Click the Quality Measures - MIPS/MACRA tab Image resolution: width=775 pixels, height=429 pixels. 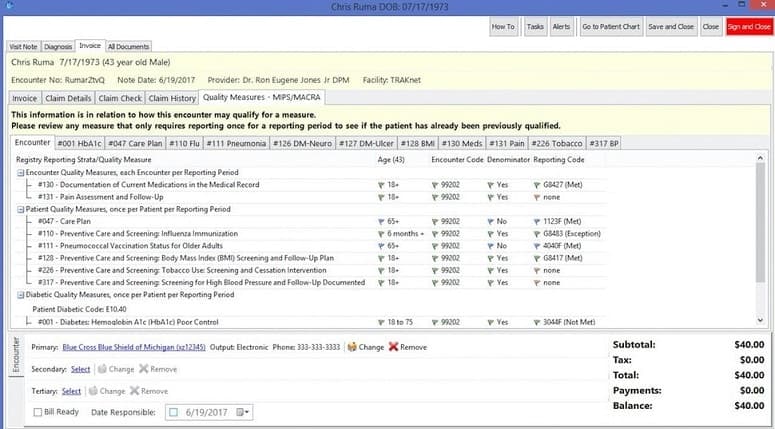point(261,97)
